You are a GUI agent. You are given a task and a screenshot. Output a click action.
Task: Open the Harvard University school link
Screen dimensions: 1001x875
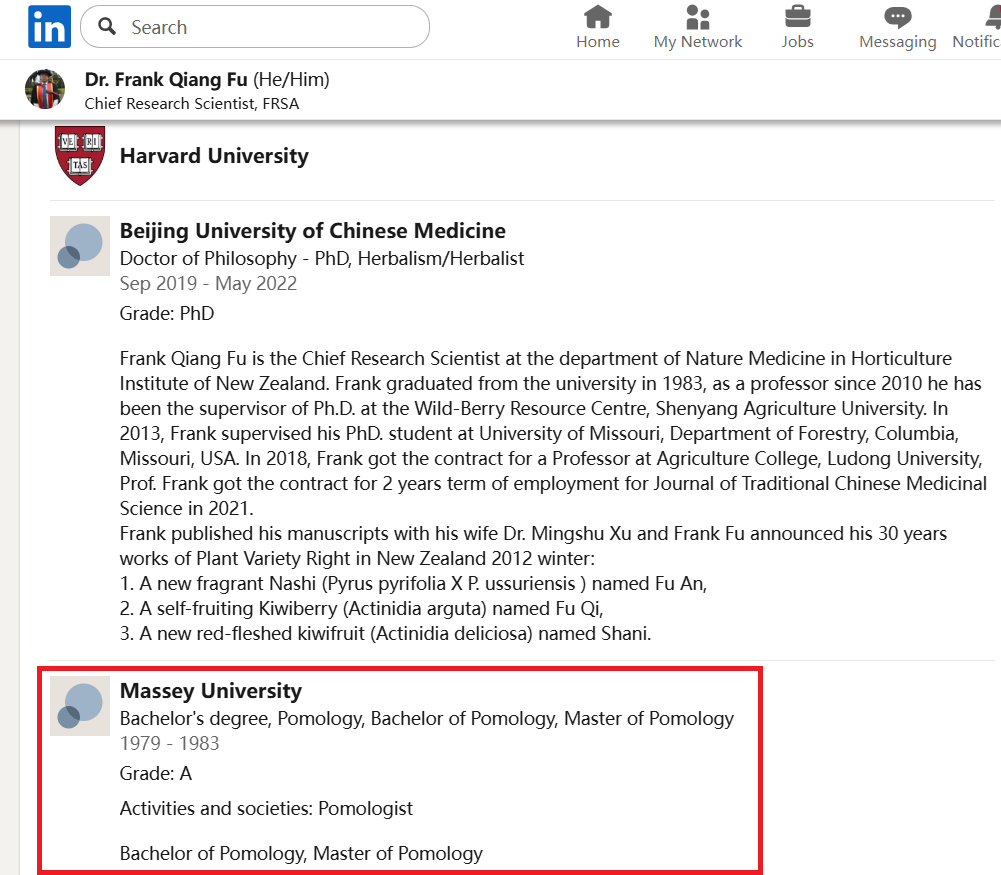coord(214,156)
